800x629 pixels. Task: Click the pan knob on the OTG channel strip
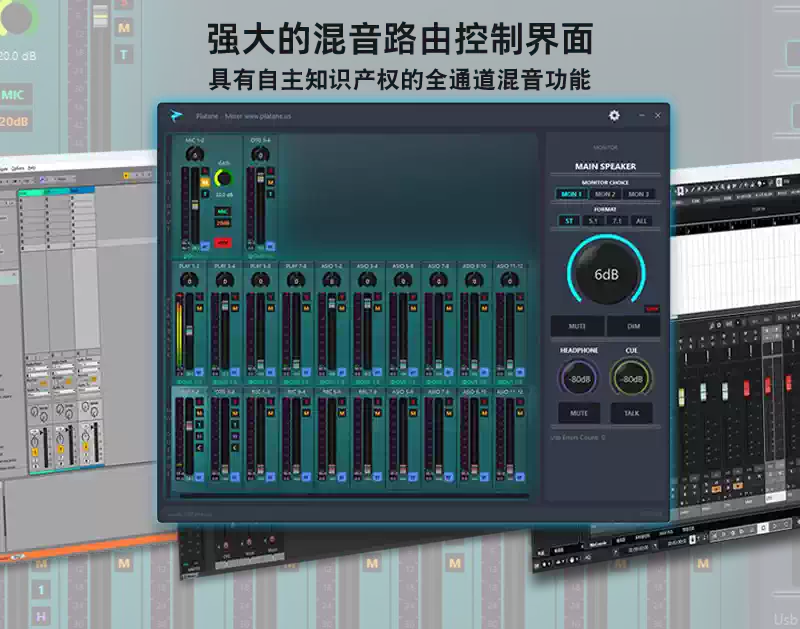tap(260, 154)
